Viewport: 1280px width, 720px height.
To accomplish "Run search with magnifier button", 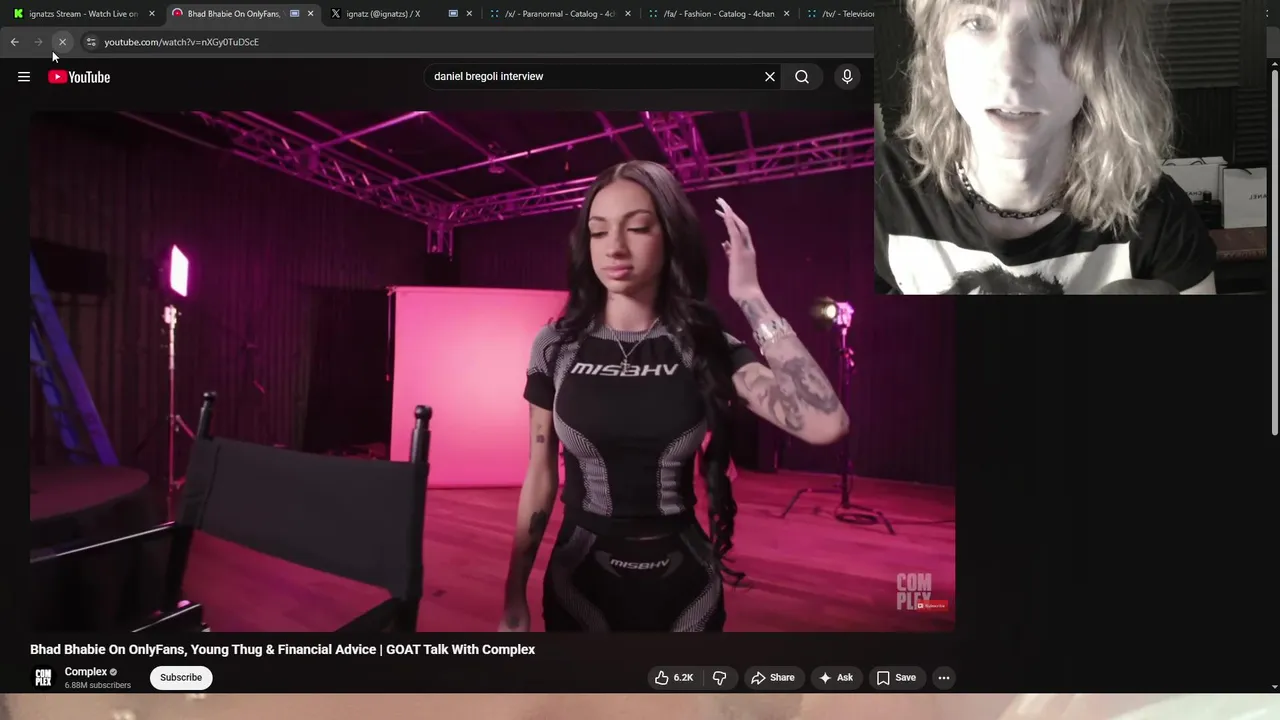I will point(802,77).
